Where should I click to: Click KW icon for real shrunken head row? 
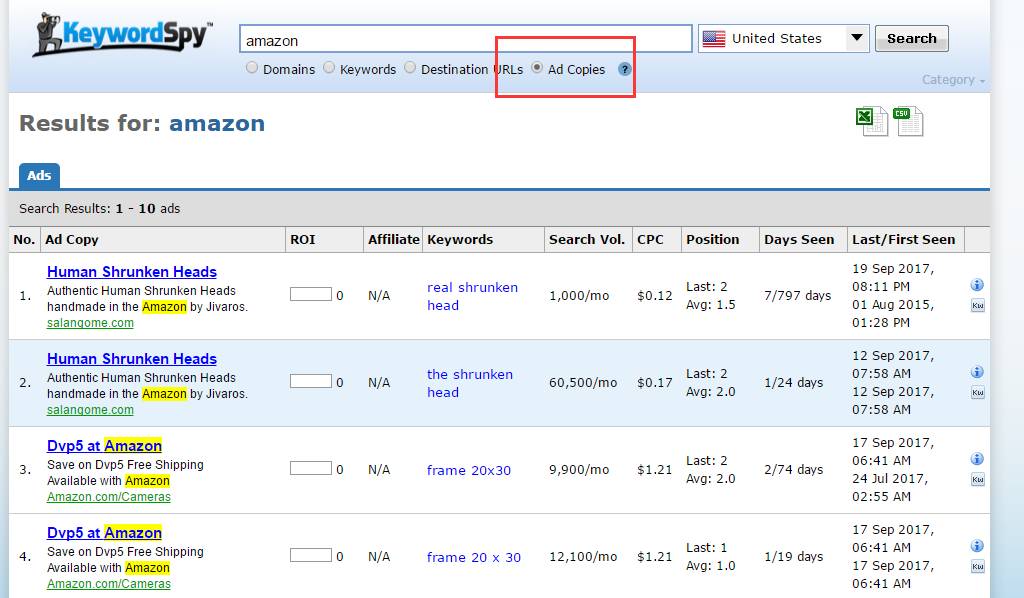click(978, 306)
